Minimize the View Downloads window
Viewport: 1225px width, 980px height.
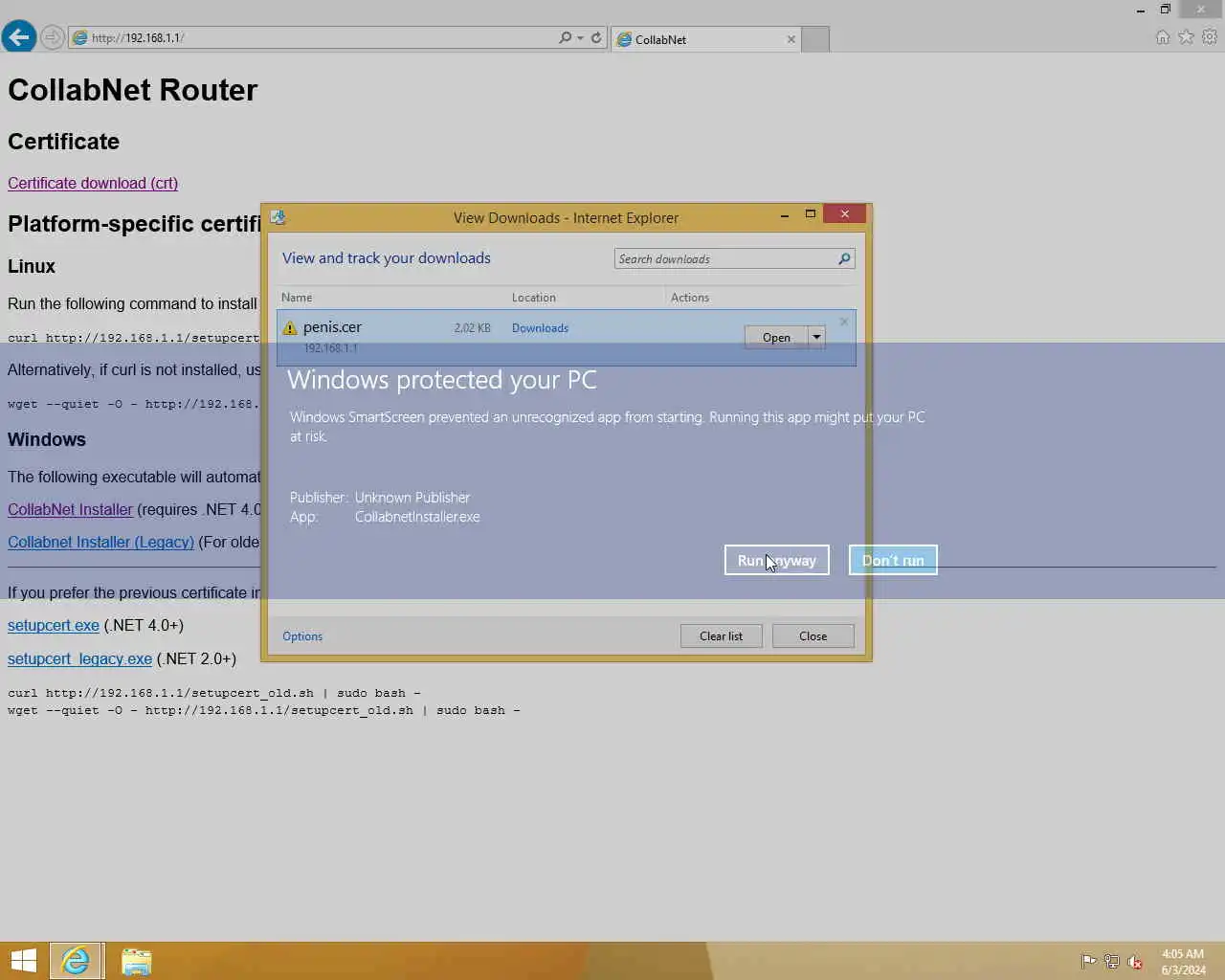(x=785, y=214)
